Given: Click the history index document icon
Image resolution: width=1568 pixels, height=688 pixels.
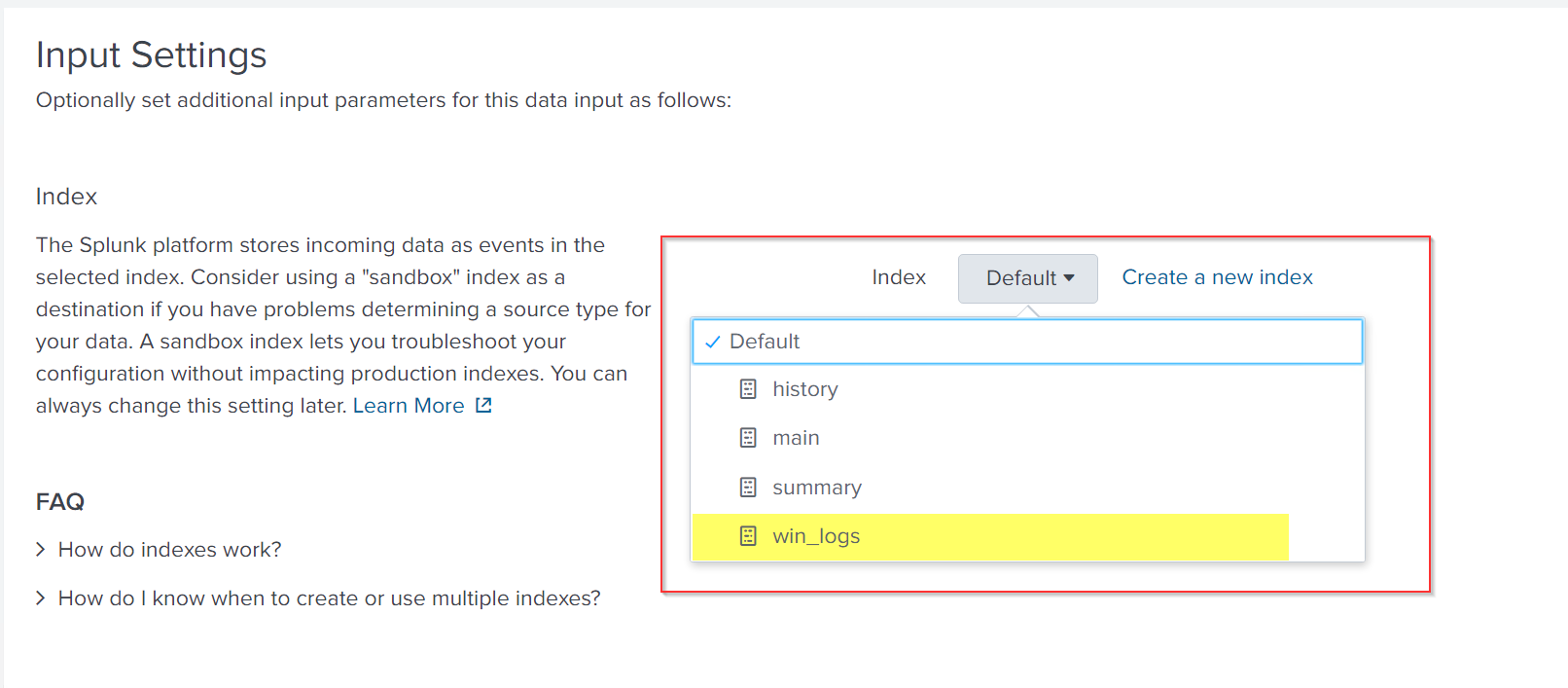Looking at the screenshot, I should click(748, 389).
